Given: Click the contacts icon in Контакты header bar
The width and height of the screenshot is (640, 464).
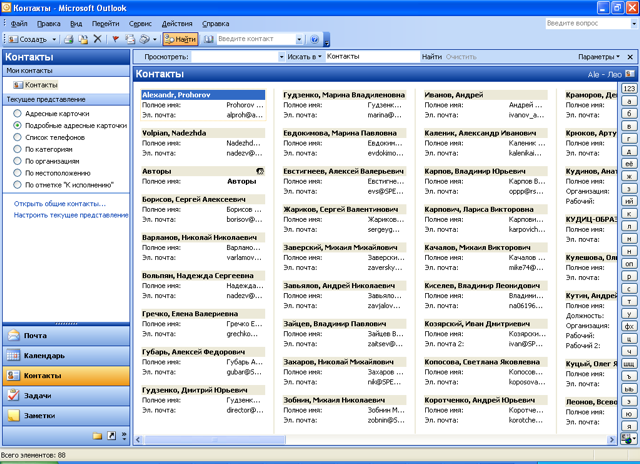Looking at the screenshot, I should coord(630,74).
